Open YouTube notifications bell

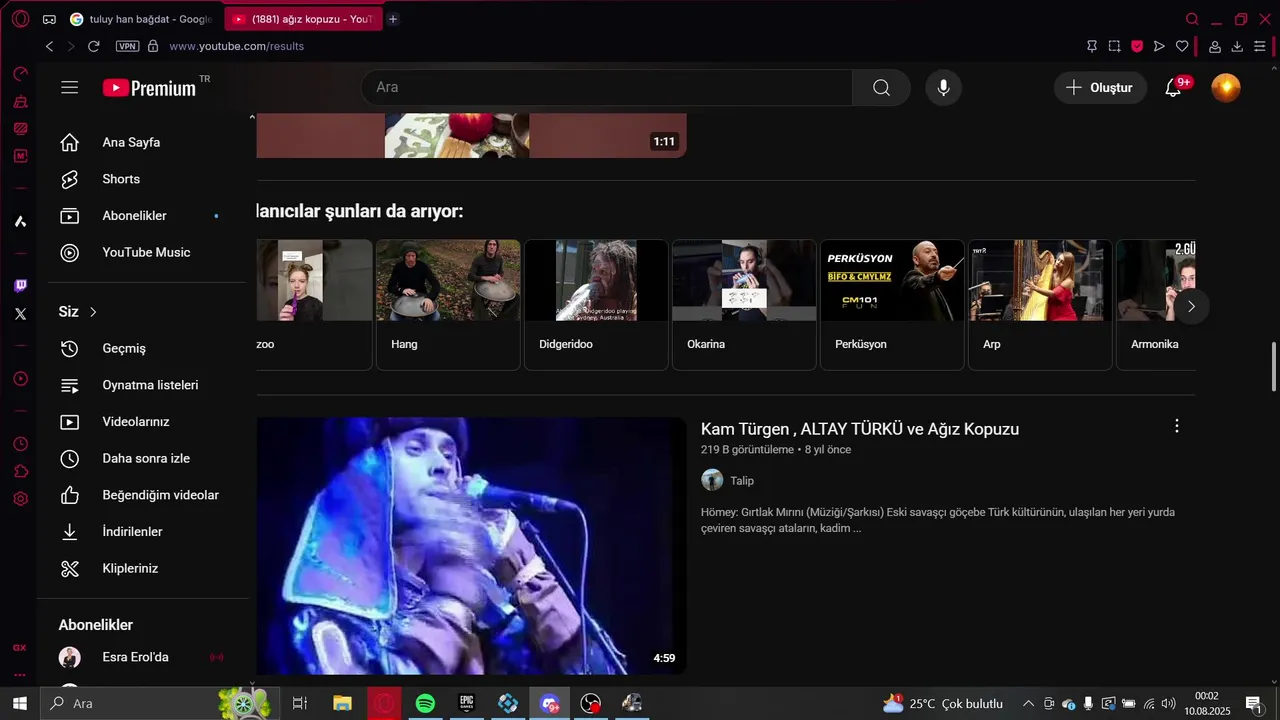coord(1173,88)
